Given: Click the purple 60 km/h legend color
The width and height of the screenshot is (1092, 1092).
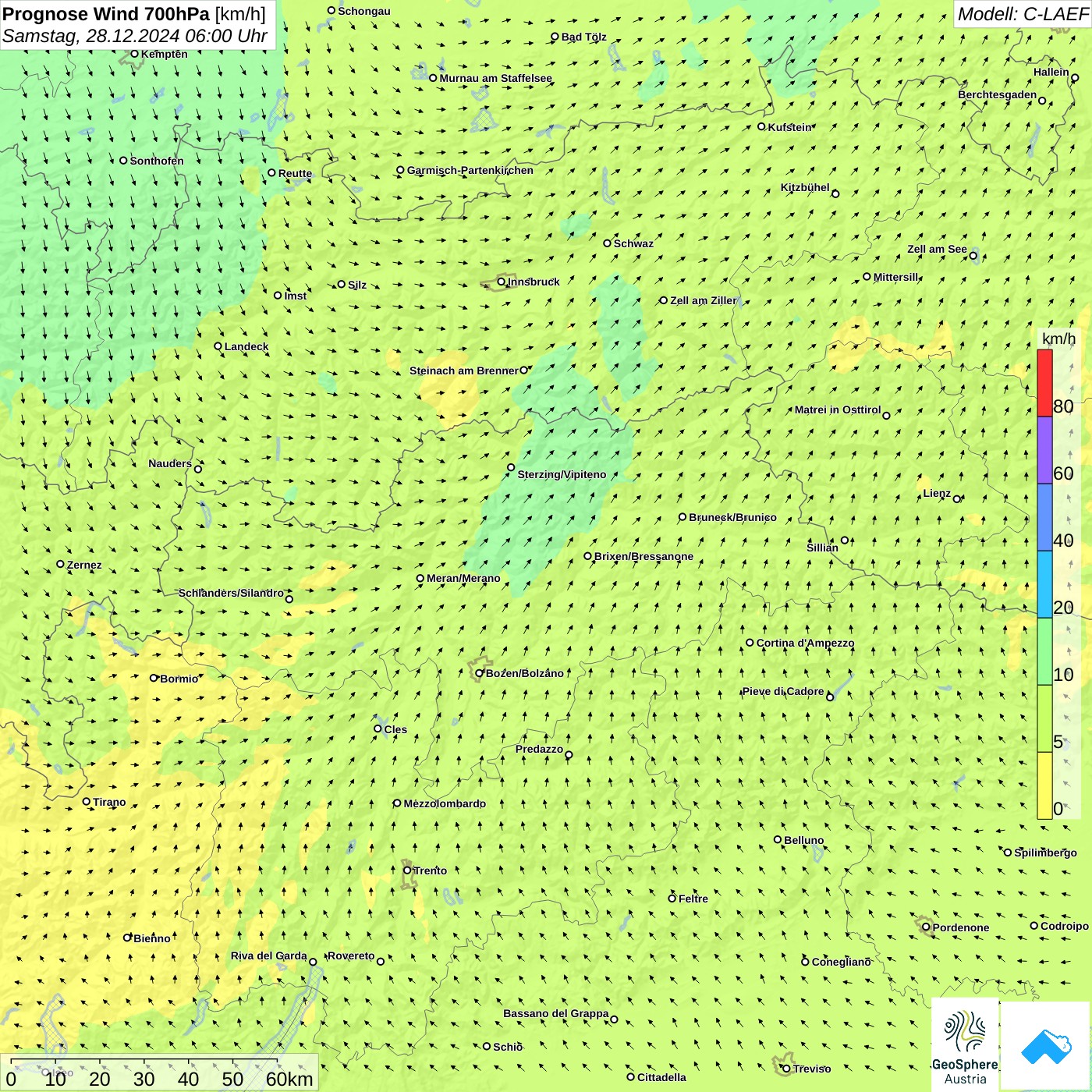Looking at the screenshot, I should (1044, 451).
